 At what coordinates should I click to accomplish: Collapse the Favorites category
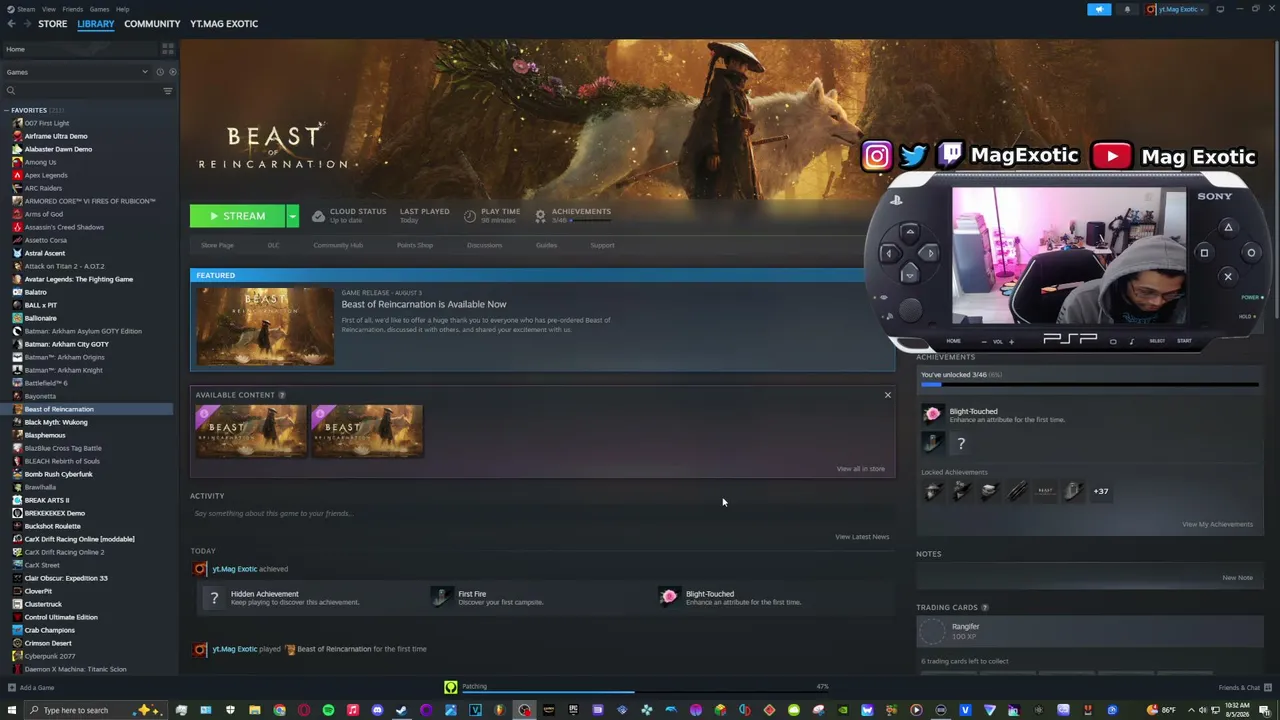click(x=6, y=110)
